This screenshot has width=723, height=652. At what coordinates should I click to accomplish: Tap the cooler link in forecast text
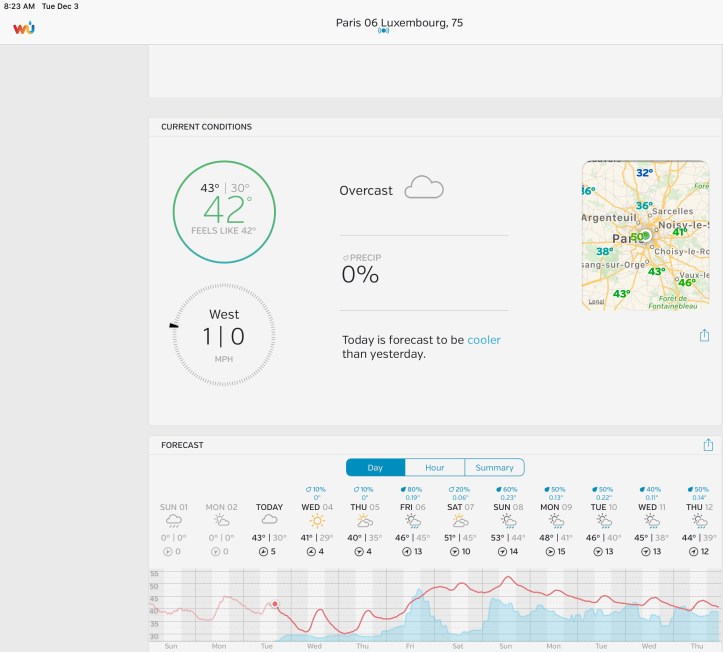484,340
